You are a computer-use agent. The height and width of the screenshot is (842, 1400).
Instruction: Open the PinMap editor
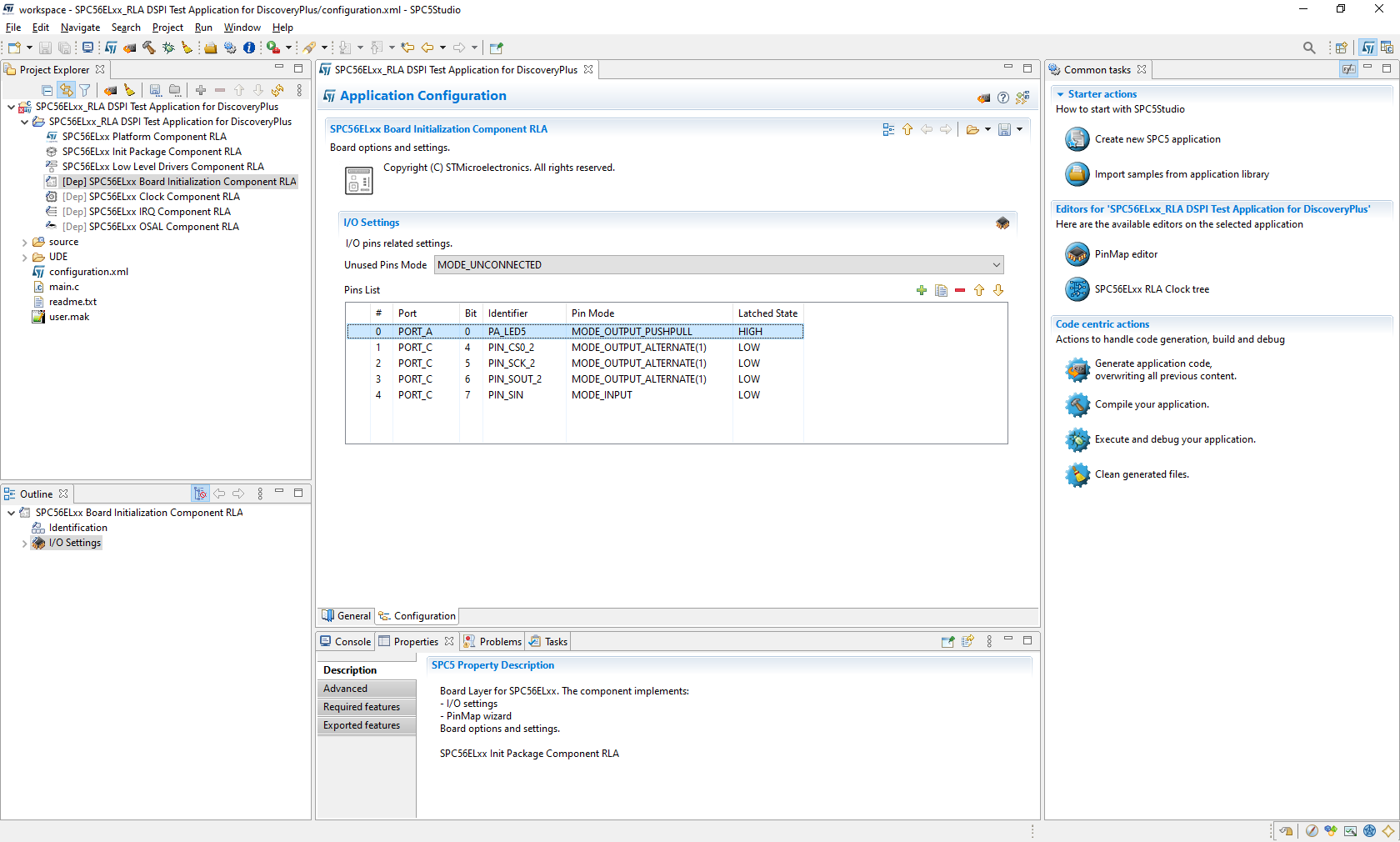pyautogui.click(x=1126, y=253)
